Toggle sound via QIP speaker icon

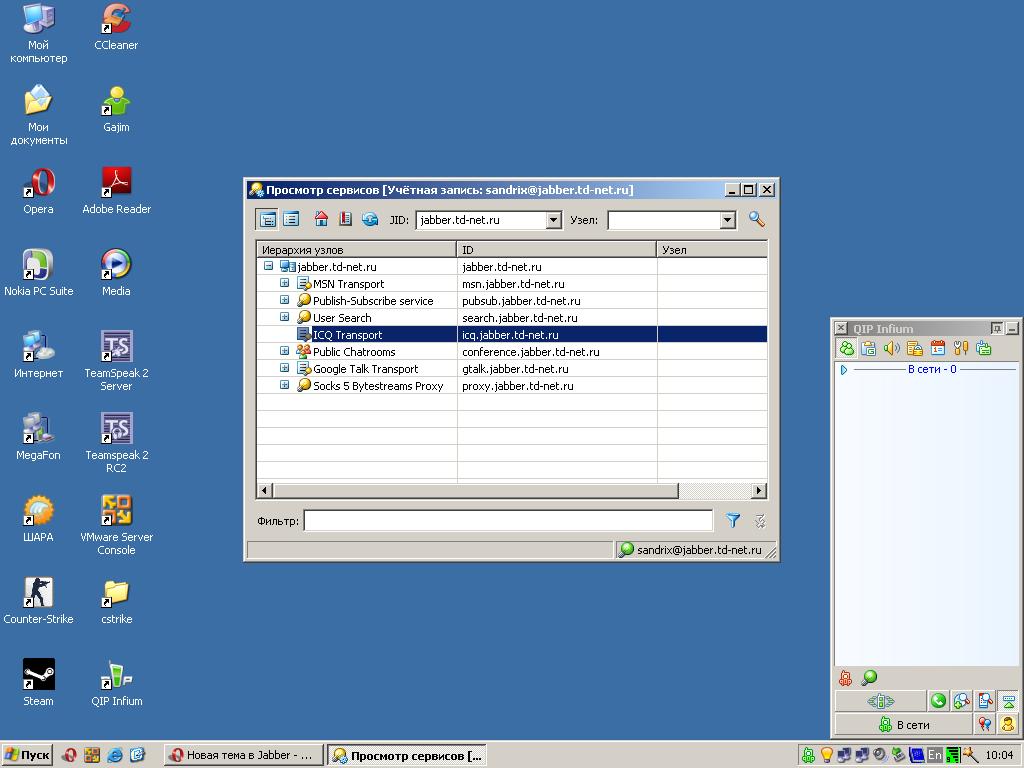[x=891, y=348]
